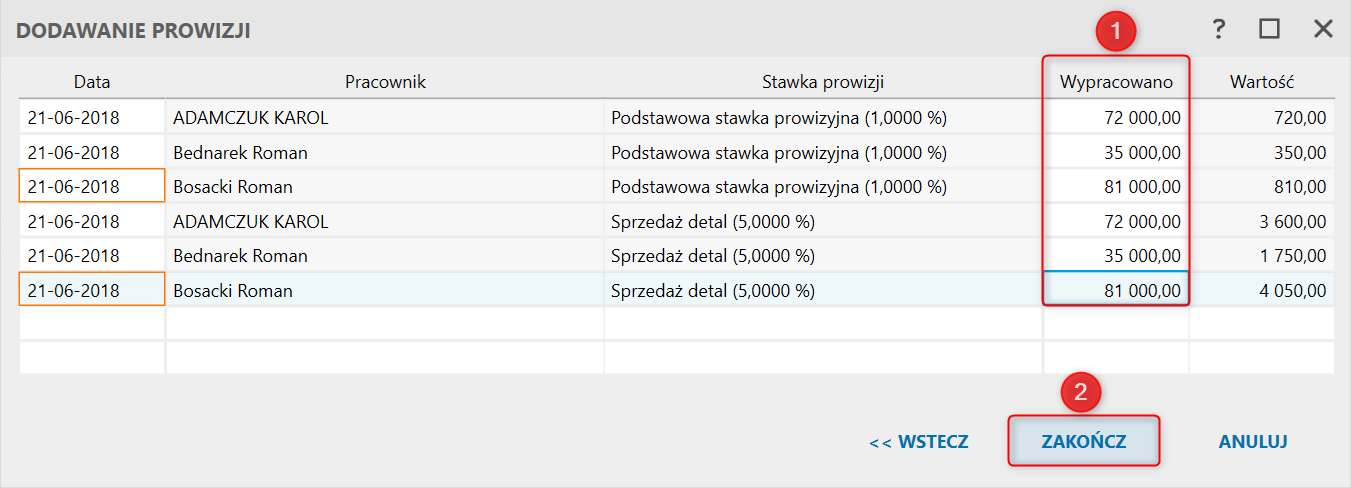Click the Wartość column header
Screen dimensions: 1351x488
(x=1262, y=82)
